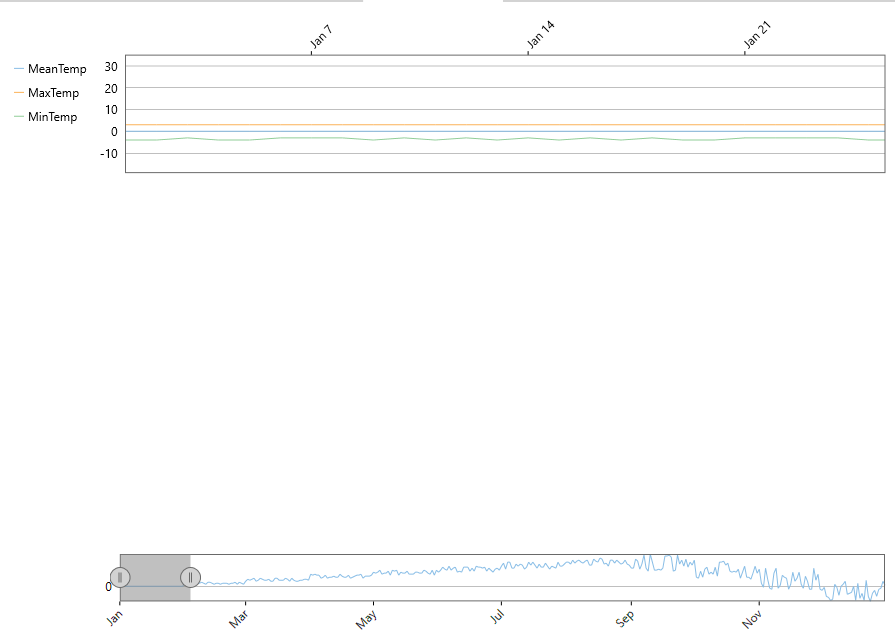This screenshot has width=895, height=644.
Task: Click the green MinTemp legend line marker
Action: tap(19, 117)
